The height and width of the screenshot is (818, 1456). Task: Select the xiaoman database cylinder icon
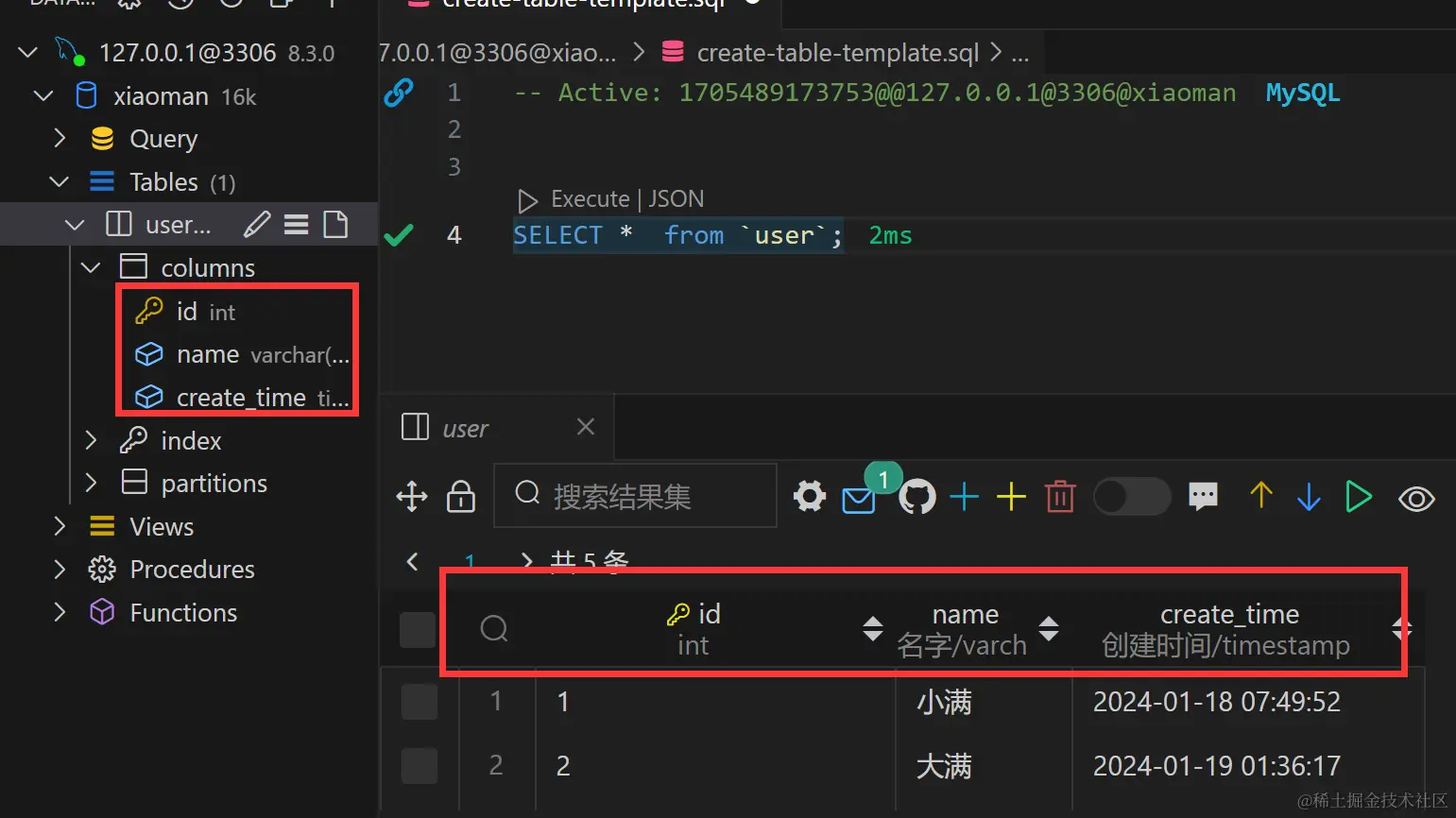(x=86, y=95)
